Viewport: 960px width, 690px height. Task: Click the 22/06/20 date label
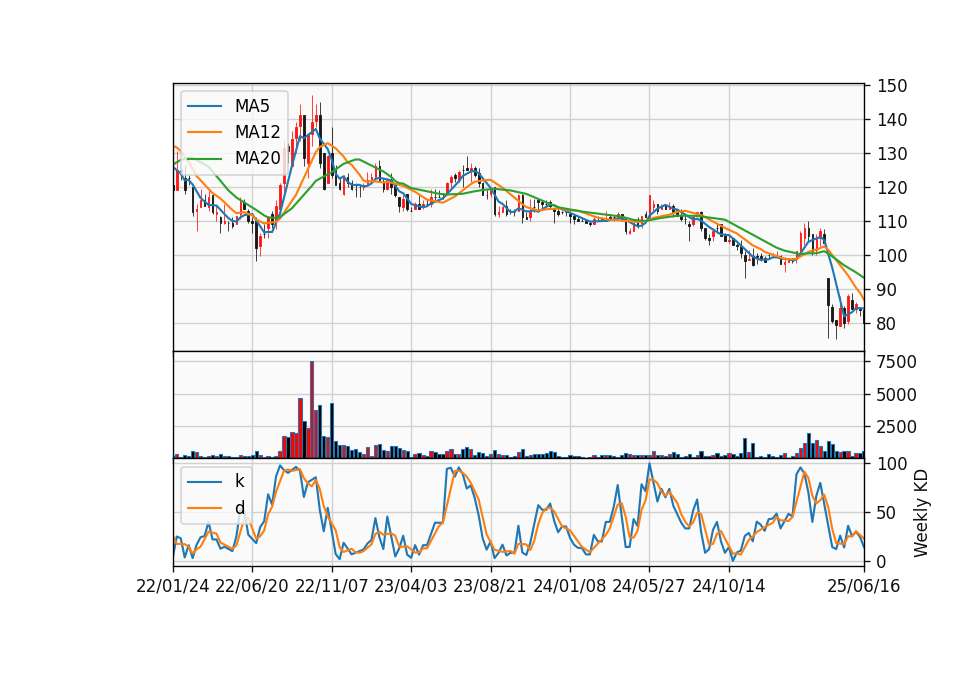[x=252, y=586]
